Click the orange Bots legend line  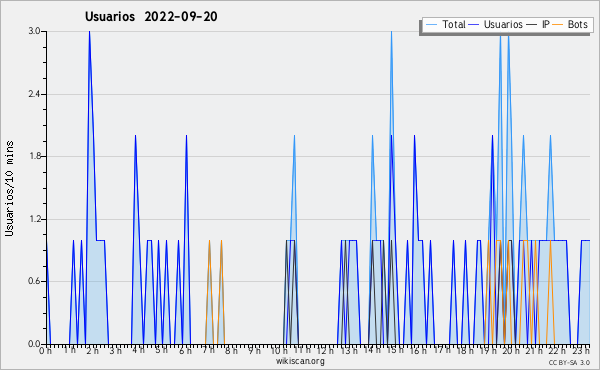[558, 25]
